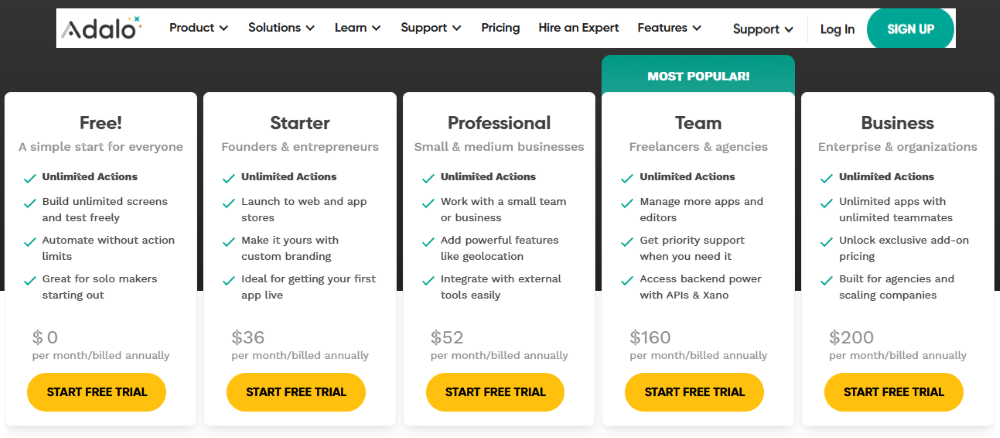Expand the Learn menu chevron
The width and height of the screenshot is (1000, 438).
pos(376,28)
